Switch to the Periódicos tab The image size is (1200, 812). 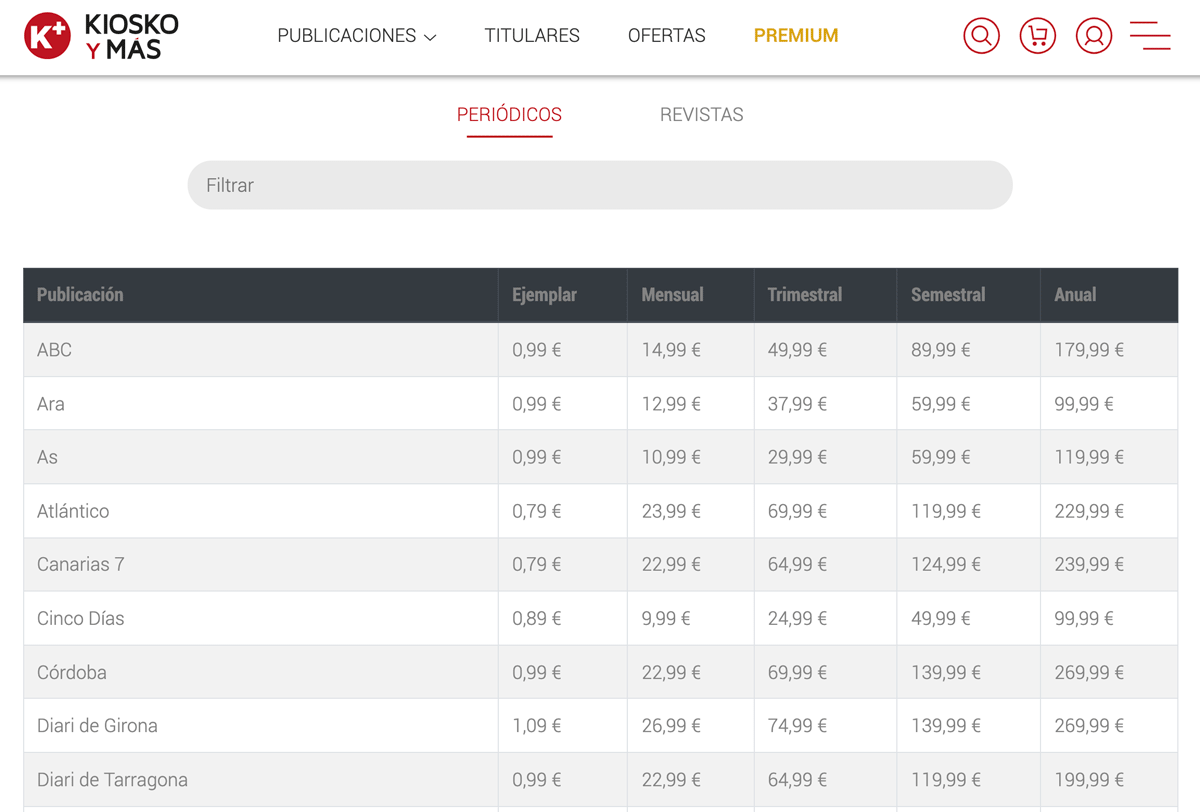click(x=509, y=115)
